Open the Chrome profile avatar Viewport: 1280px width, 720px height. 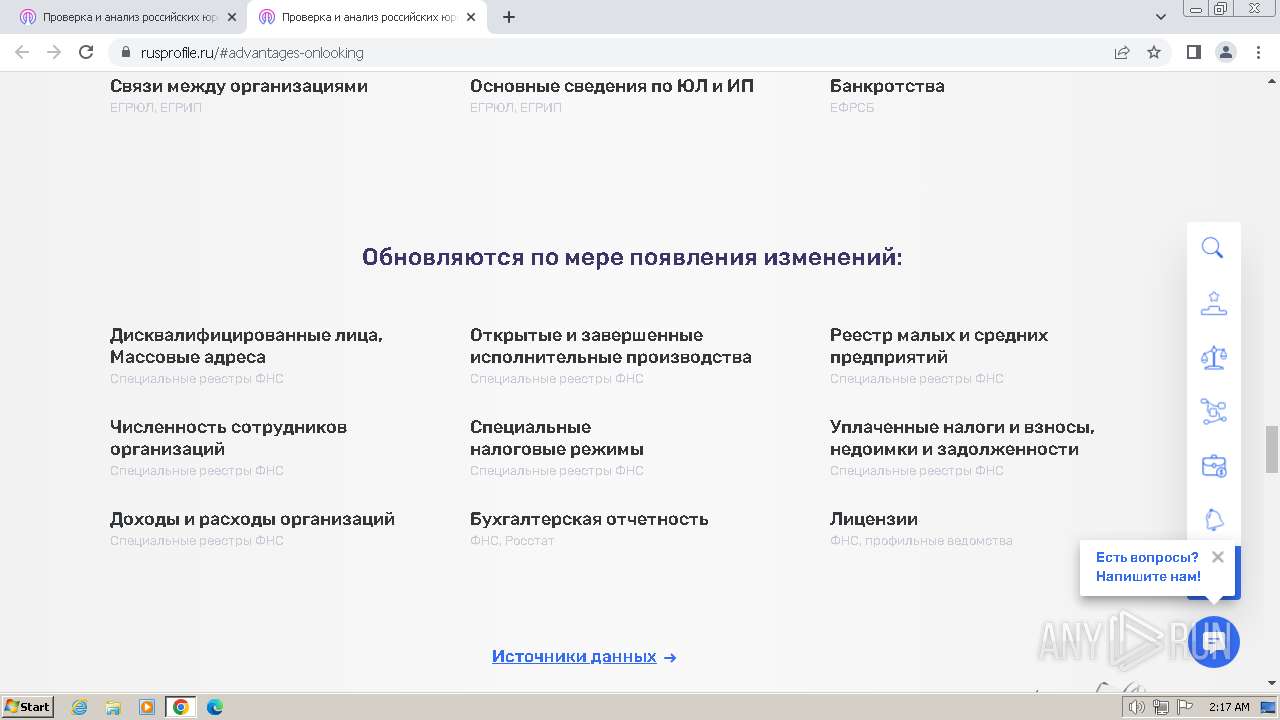[1226, 52]
